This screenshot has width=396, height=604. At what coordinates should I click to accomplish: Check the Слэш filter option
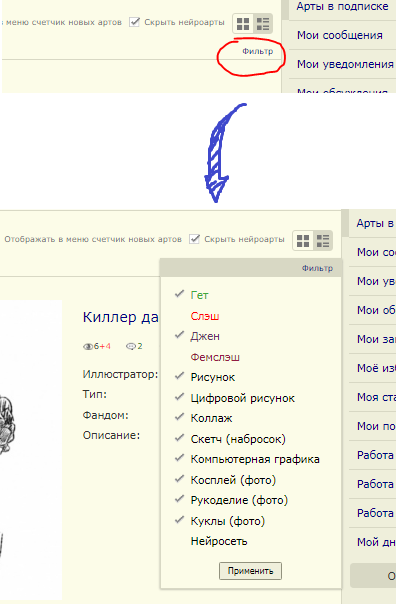pos(205,316)
